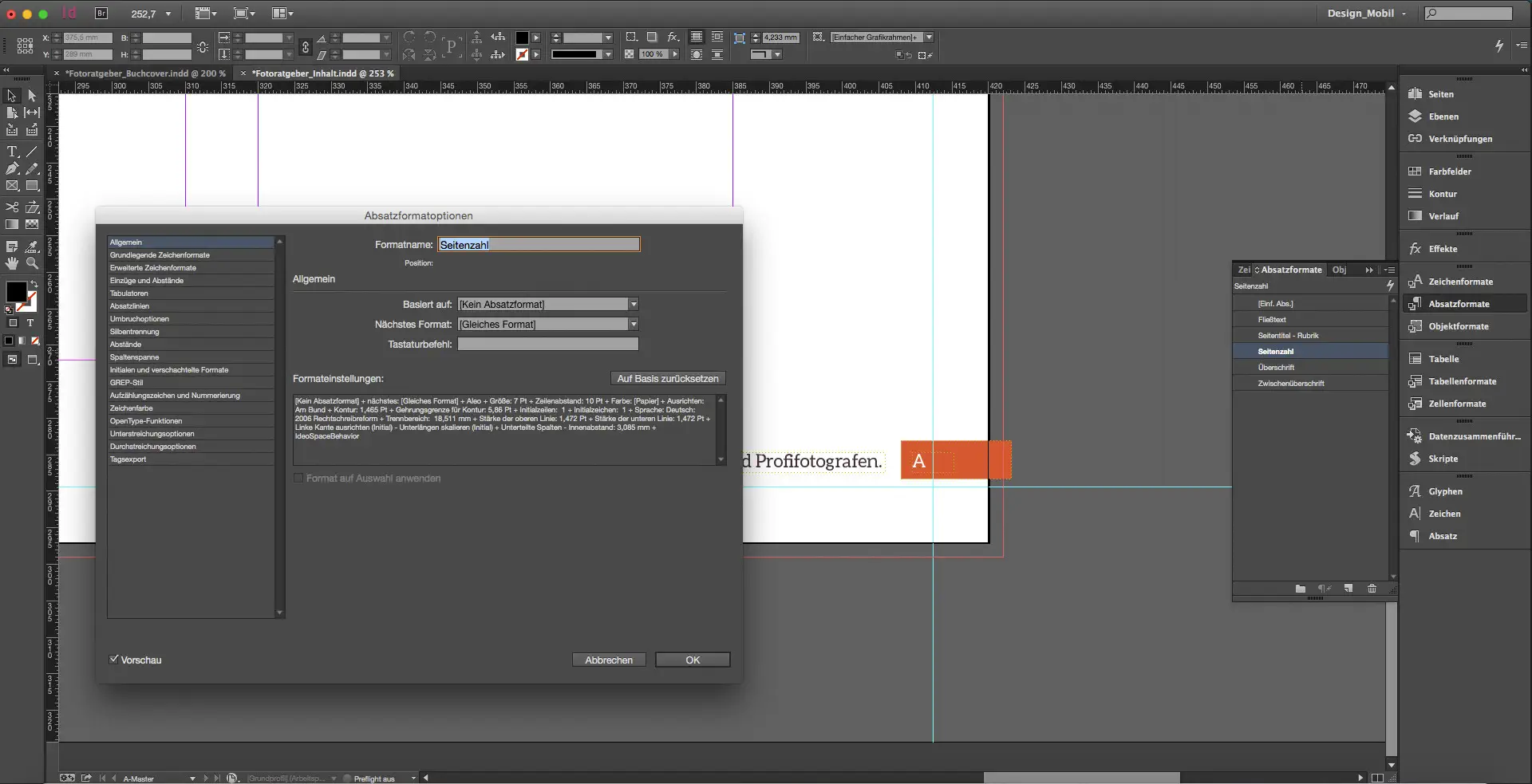The width and height of the screenshot is (1532, 784).
Task: Toggle the Vorschau checkbox
Action: pyautogui.click(x=114, y=660)
